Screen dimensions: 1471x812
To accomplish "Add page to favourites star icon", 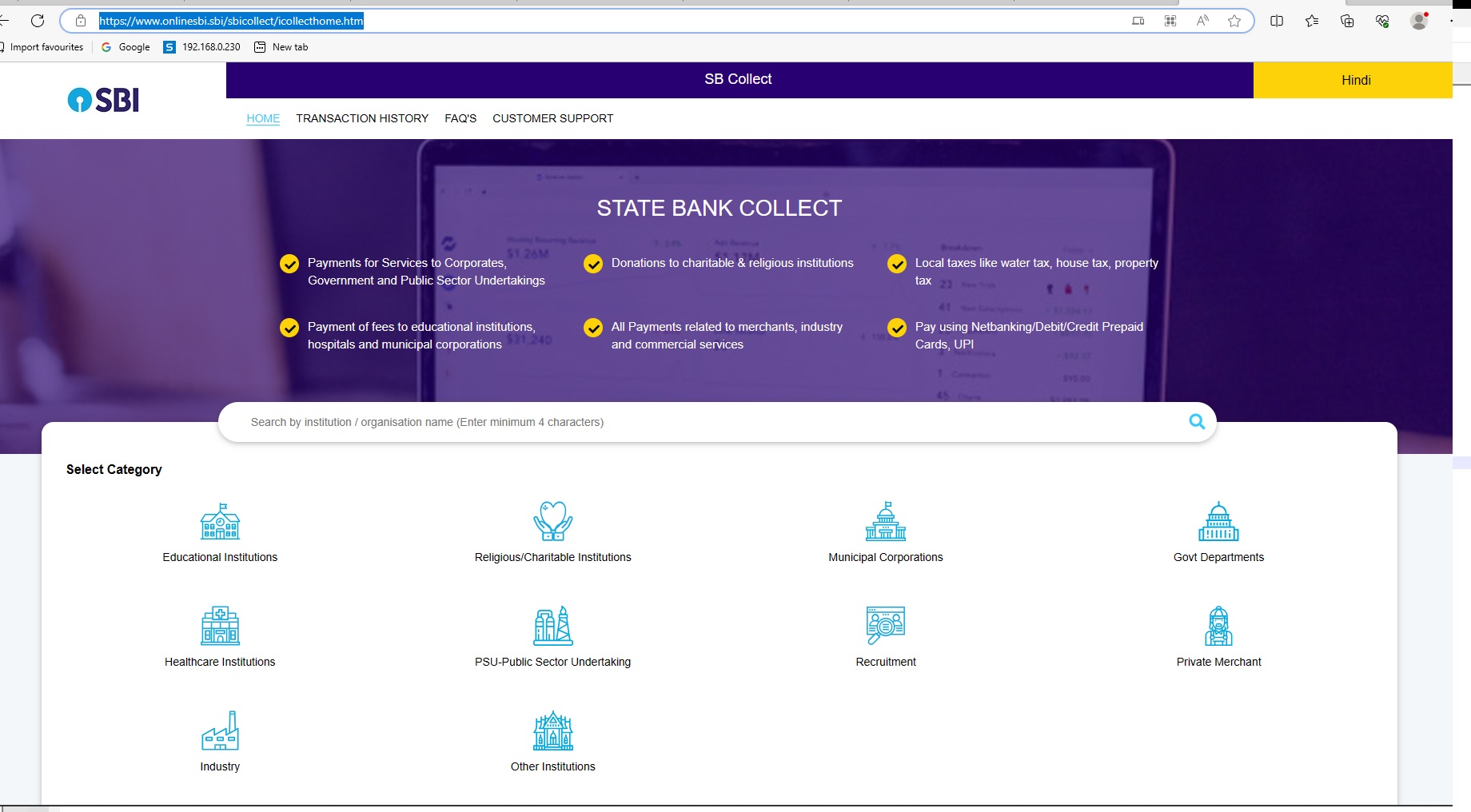I will 1234,21.
